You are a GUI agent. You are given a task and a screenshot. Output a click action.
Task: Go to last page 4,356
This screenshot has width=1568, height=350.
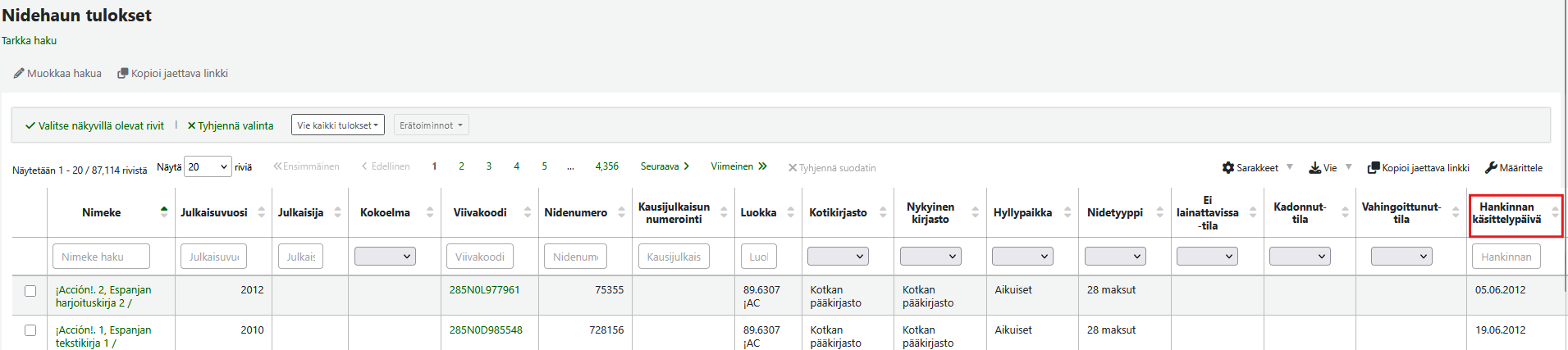607,166
